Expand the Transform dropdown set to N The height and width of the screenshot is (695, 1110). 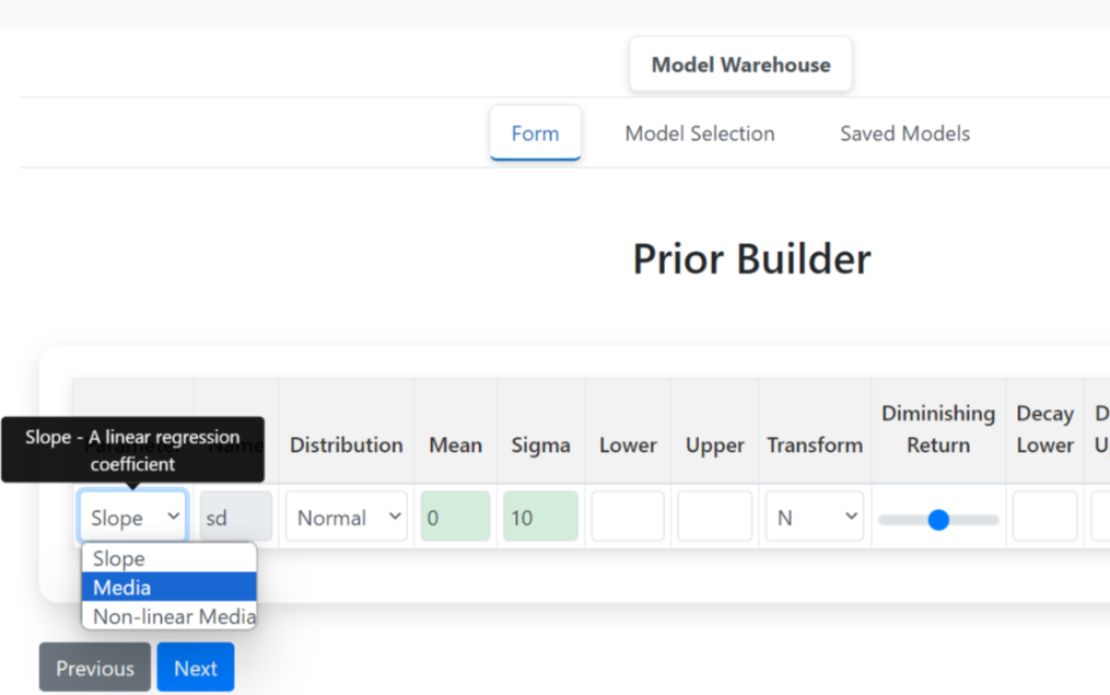(814, 517)
